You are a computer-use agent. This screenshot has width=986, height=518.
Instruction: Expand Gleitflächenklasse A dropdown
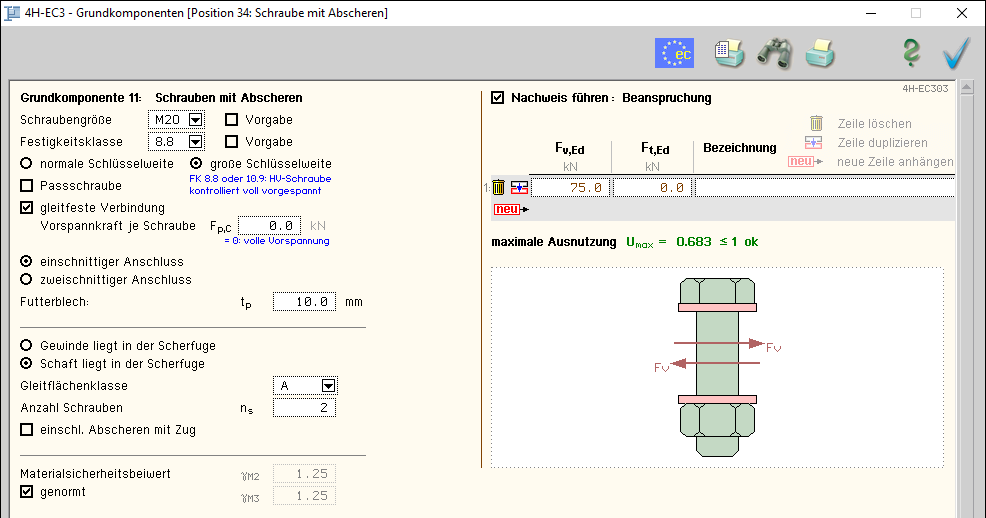click(327, 386)
